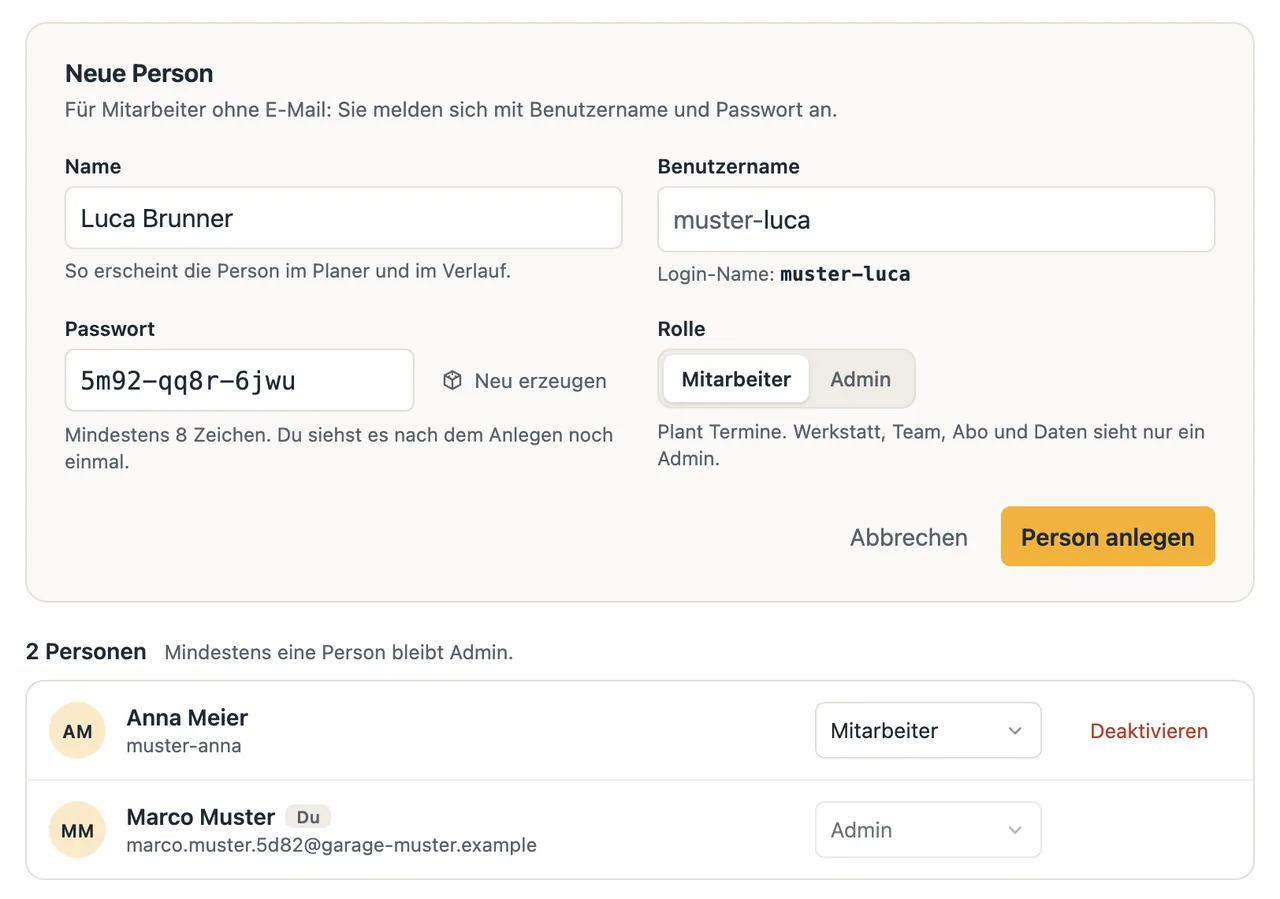The width and height of the screenshot is (1280, 899).
Task: Deactivate Anna Meier's account
Action: [x=1149, y=731]
